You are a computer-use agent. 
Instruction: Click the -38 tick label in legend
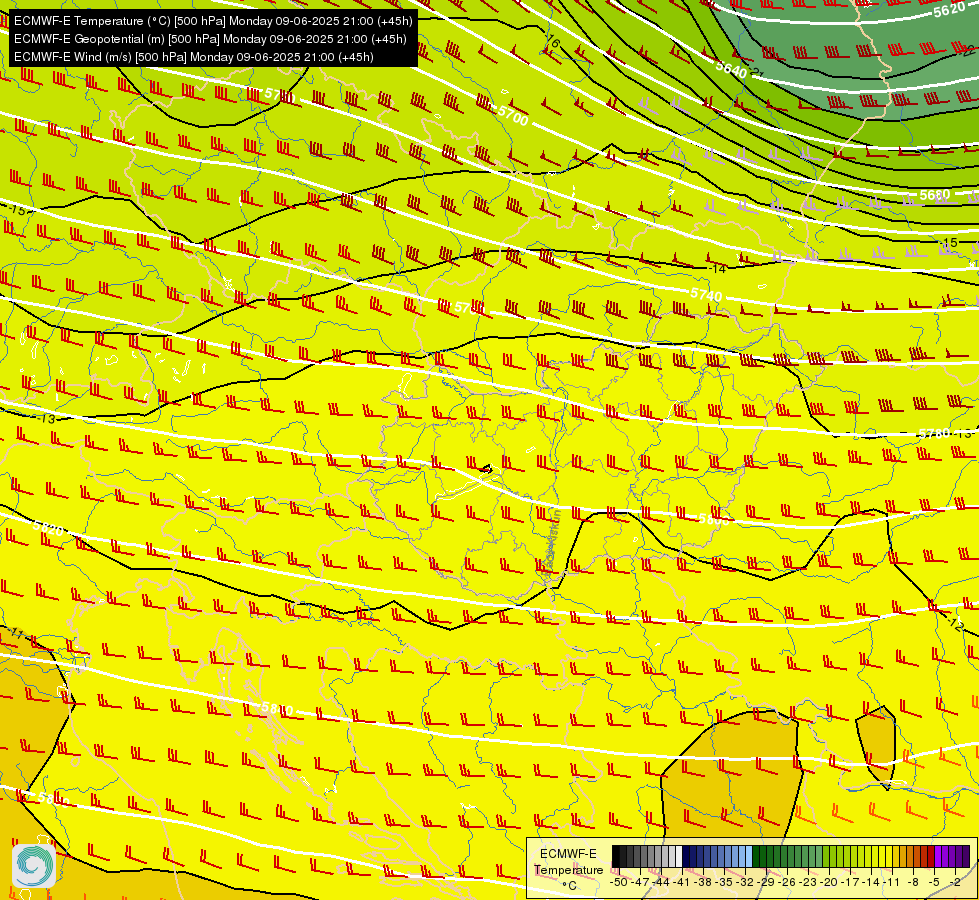click(704, 882)
